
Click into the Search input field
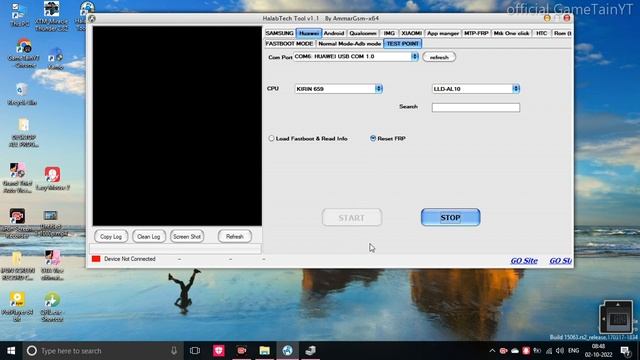[476, 107]
